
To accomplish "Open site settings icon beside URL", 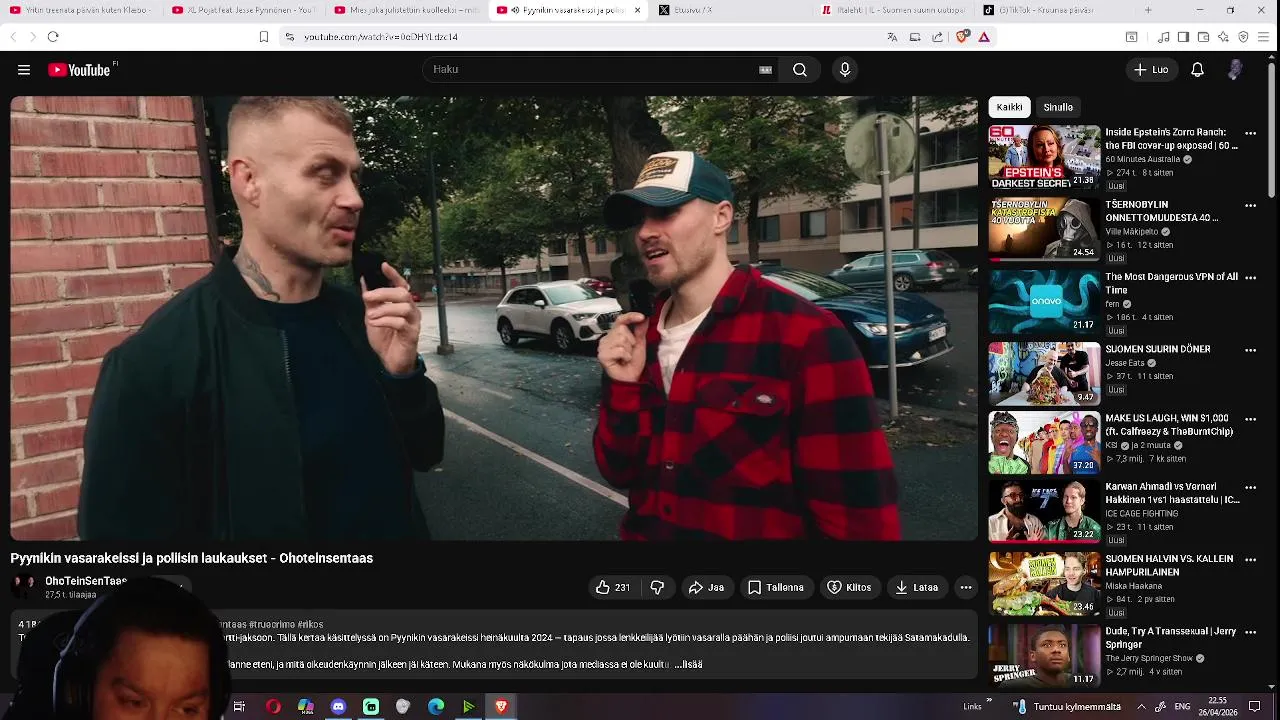I will (x=289, y=37).
